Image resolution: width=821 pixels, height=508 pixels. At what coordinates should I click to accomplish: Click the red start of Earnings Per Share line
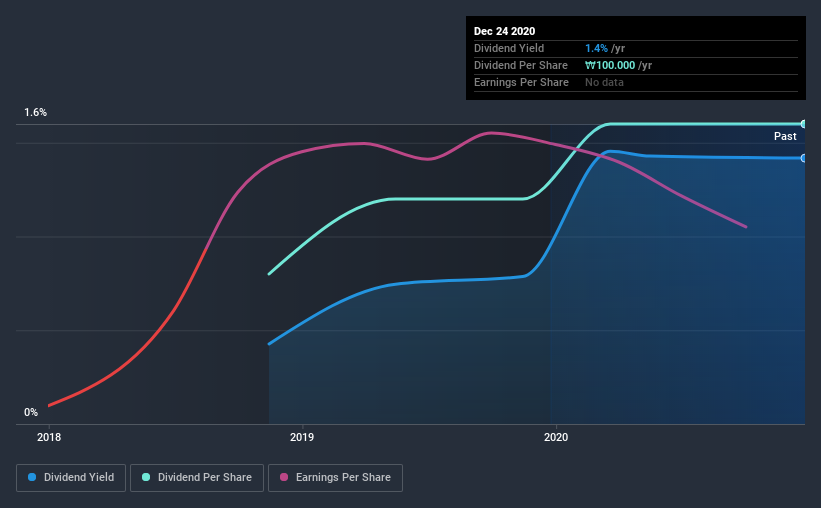point(50,405)
